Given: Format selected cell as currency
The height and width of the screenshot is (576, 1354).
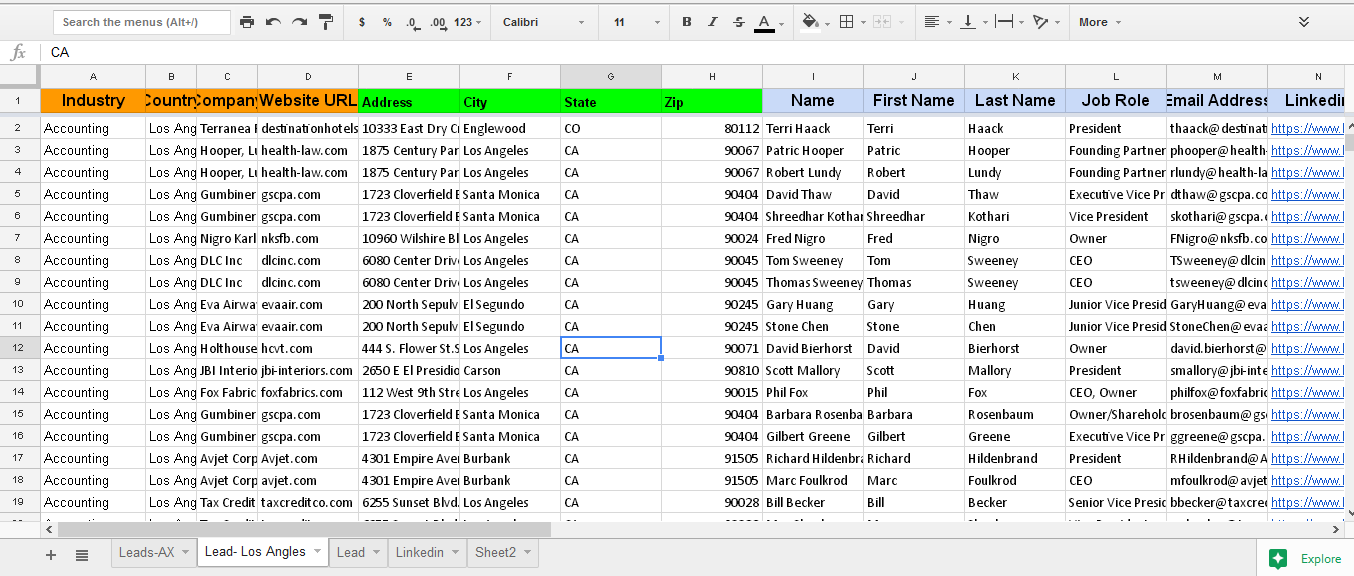Looking at the screenshot, I should (361, 20).
